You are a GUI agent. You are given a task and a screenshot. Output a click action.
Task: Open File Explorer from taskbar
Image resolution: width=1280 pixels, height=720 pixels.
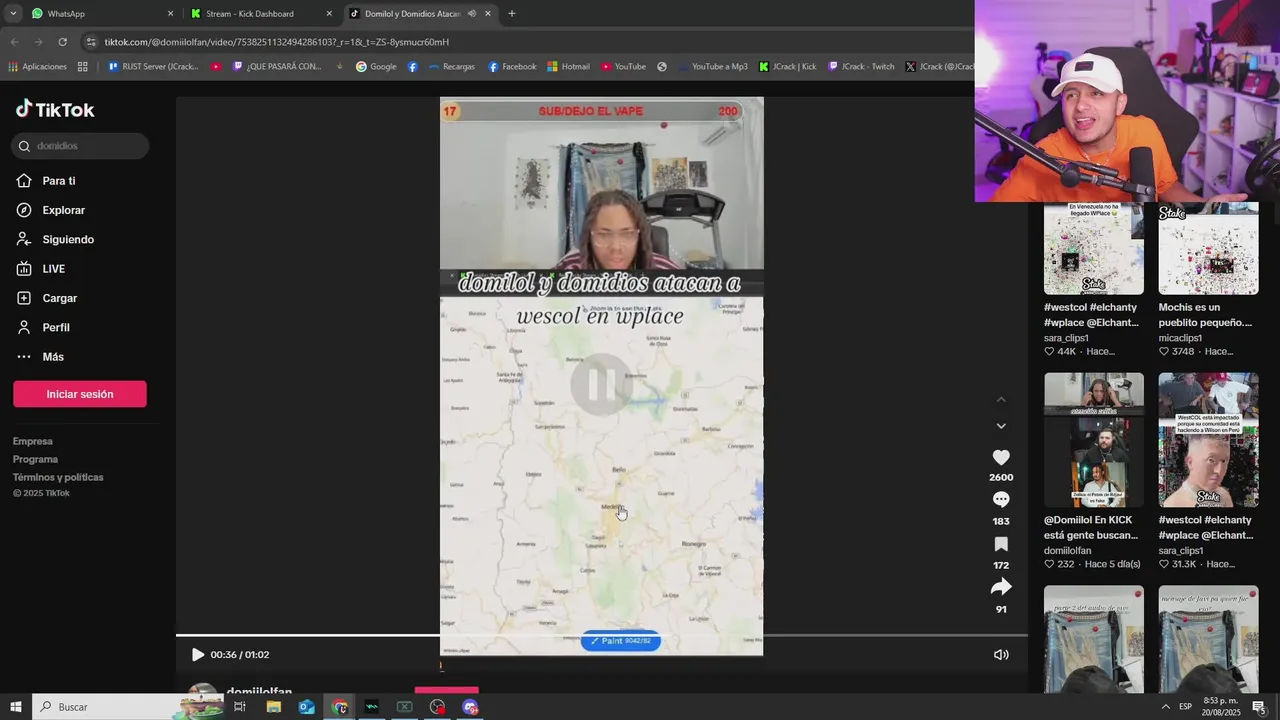point(274,707)
